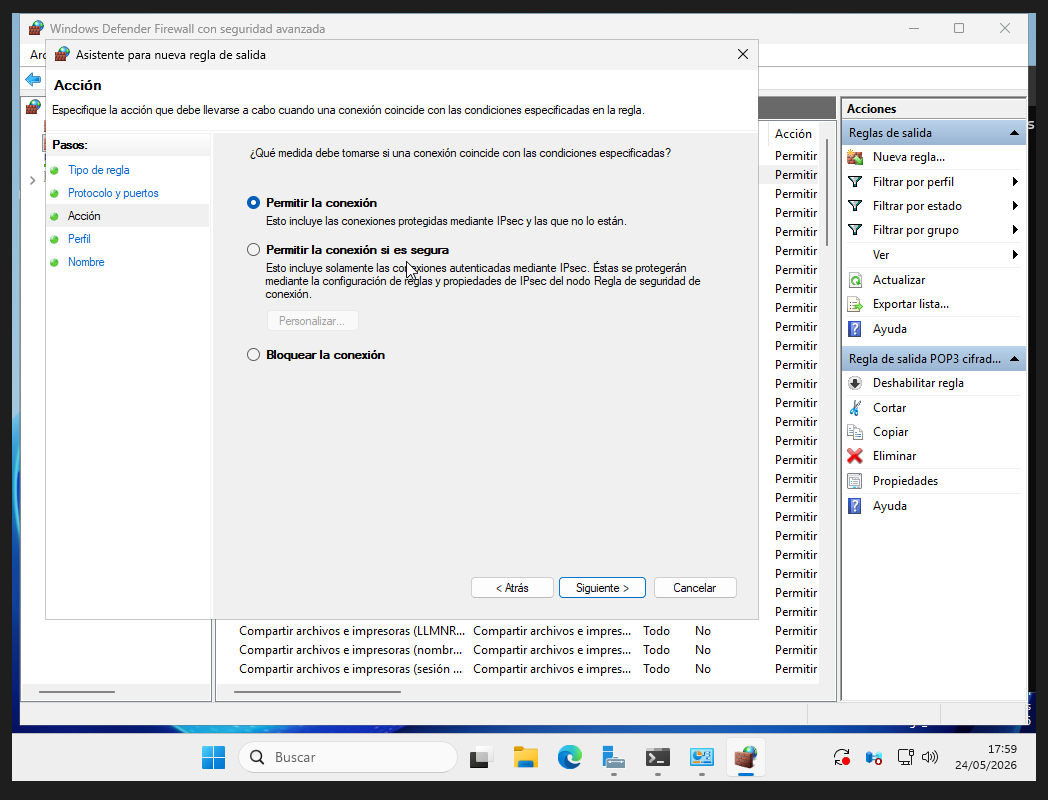Screen dimensions: 1048x800
Task: Collapse 'Regla de salida POP3 cifrad...' section
Action: [x=1014, y=359]
